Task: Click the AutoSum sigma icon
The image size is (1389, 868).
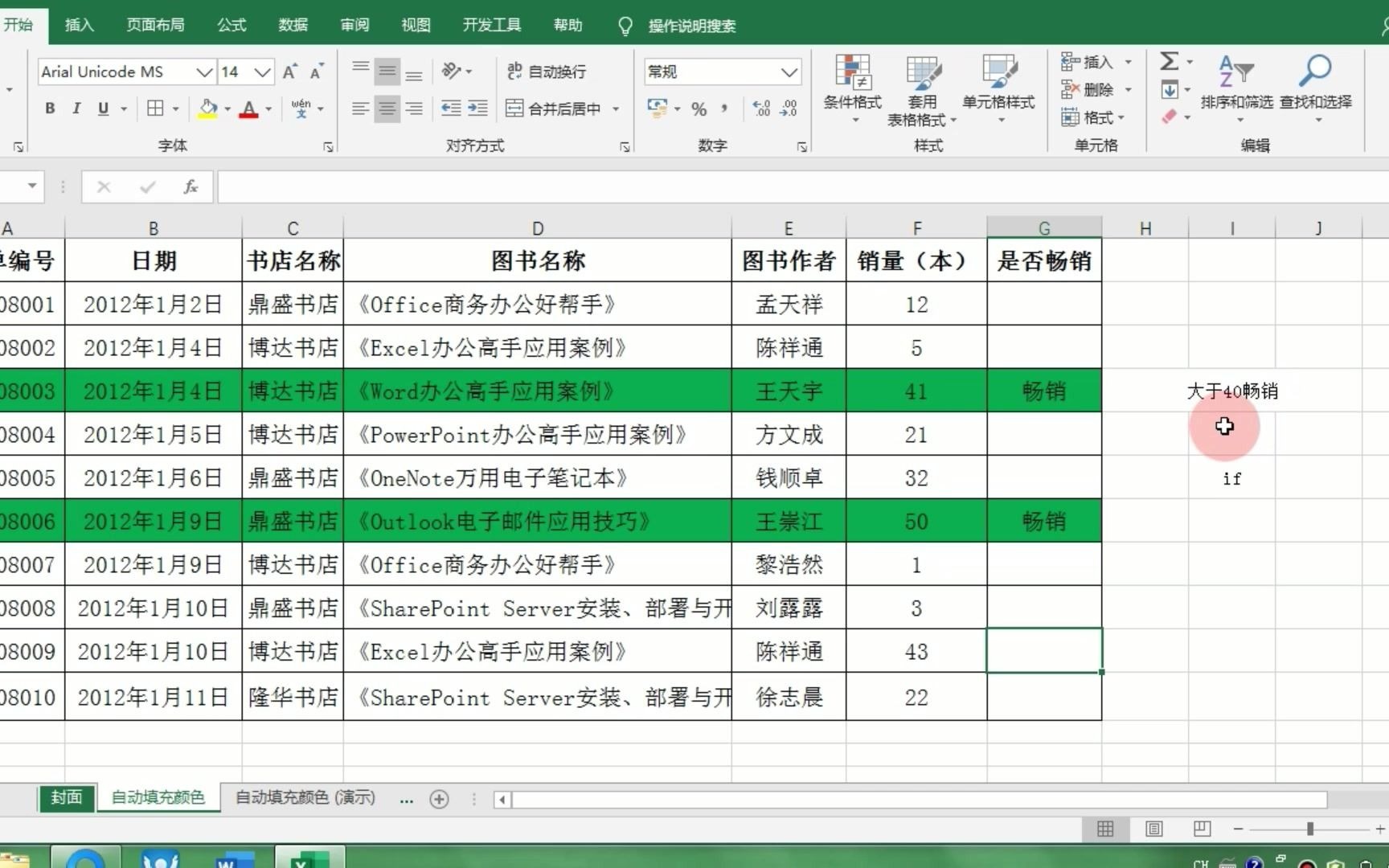Action: coord(1170,61)
